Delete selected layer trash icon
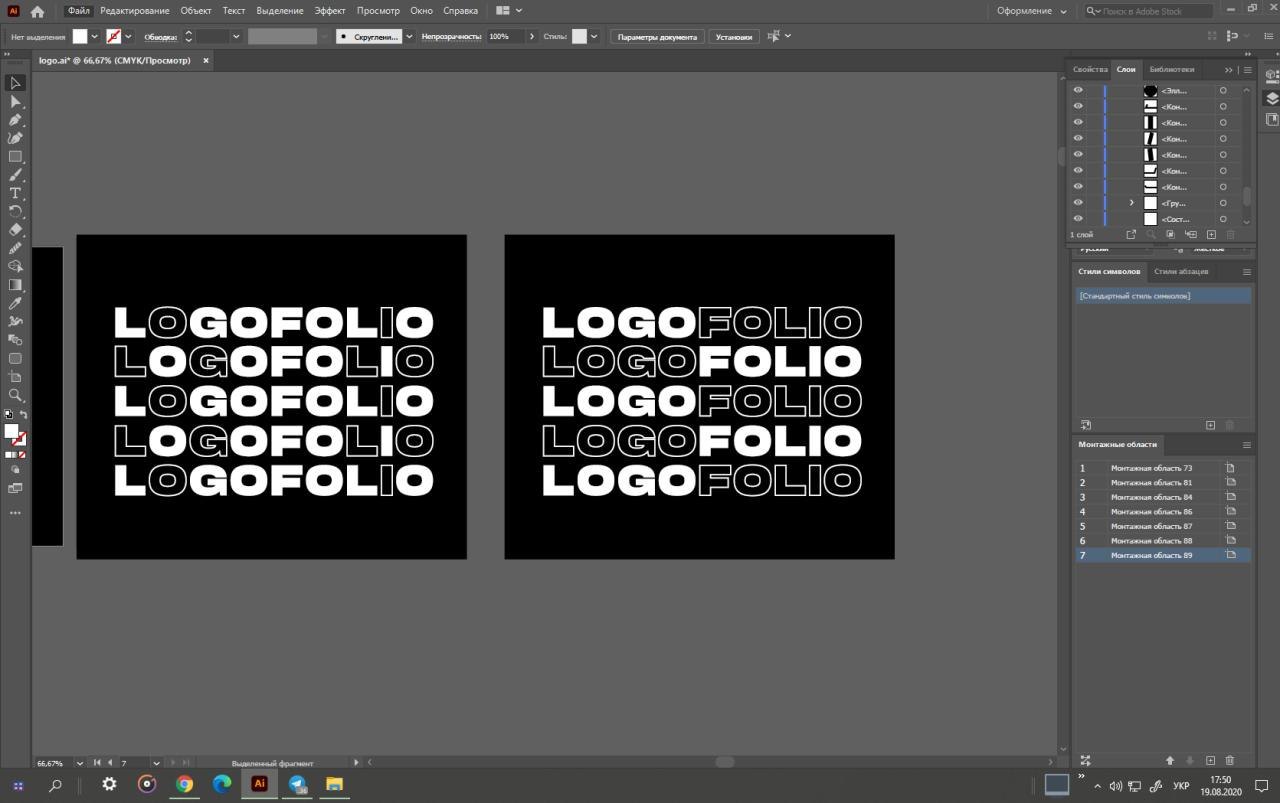Viewport: 1280px width, 803px height. point(1230,234)
